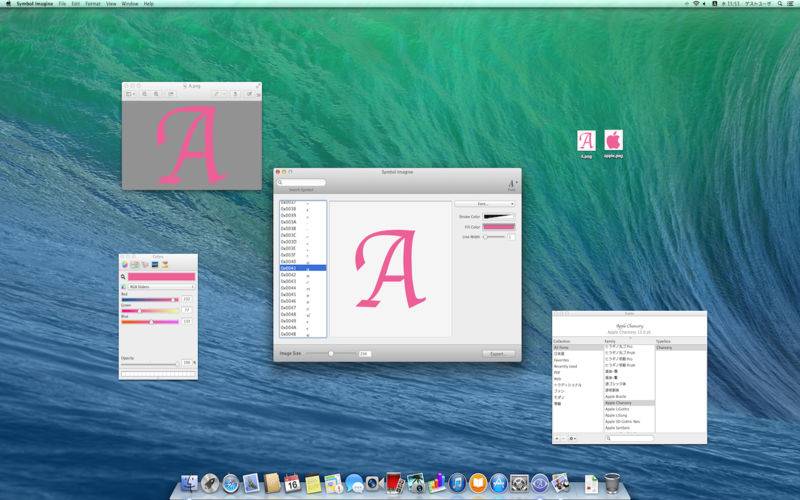Screen dimensions: 800x500
Task: Open Messages from the Dock
Action: (354, 483)
